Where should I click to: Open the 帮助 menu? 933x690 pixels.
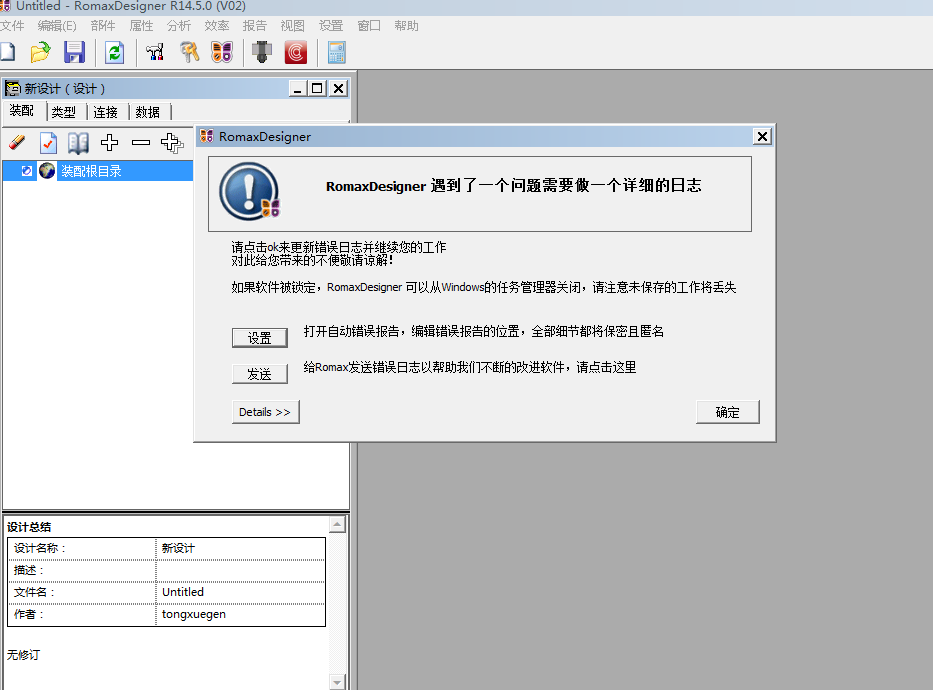click(x=406, y=26)
